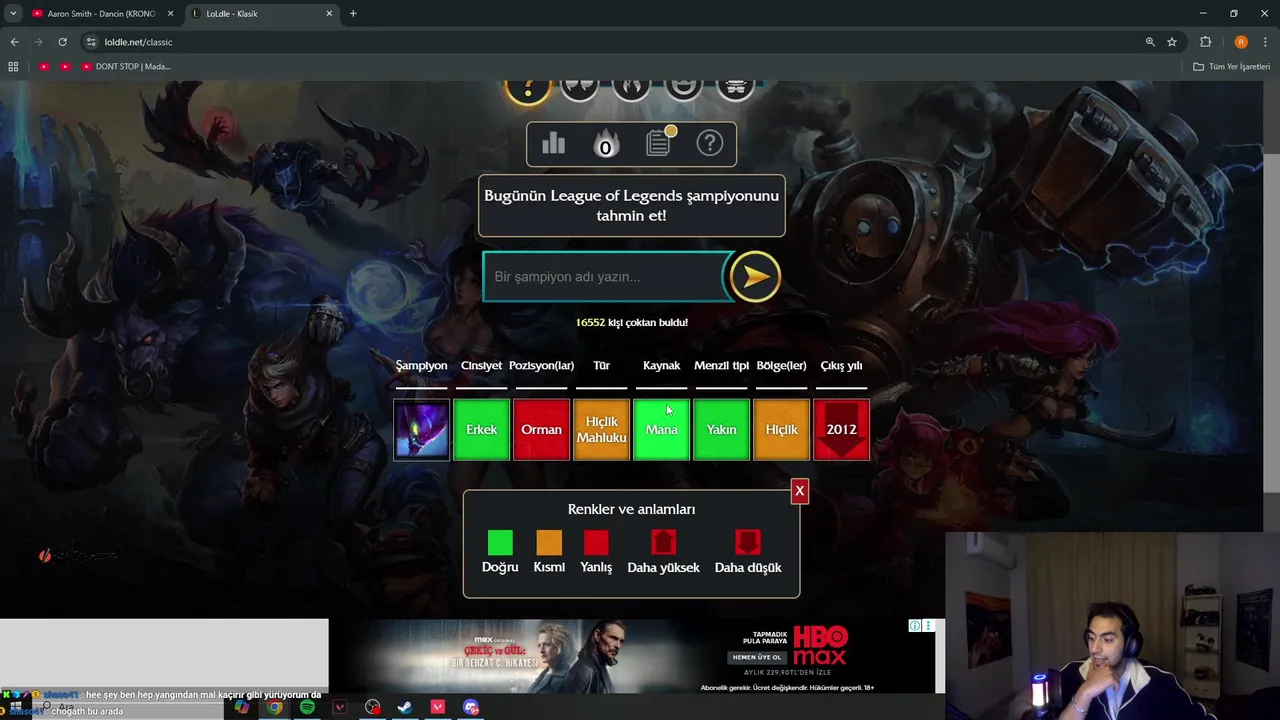
Task: Open the Chrome extensions puzzle icon
Action: pos(1206,42)
